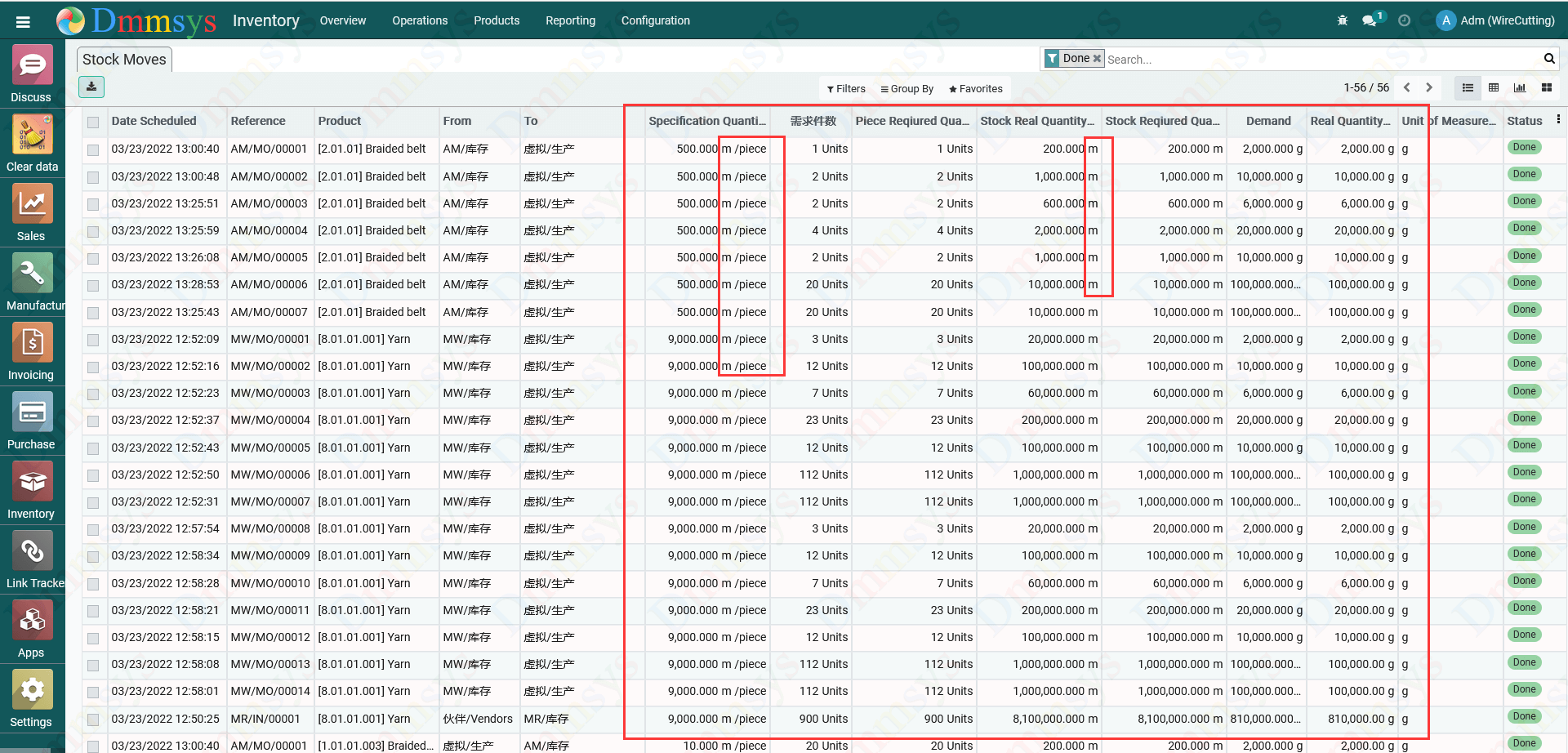Click Done status of AM/MO/00005 row
Image resolution: width=1568 pixels, height=753 pixels.
click(1524, 256)
